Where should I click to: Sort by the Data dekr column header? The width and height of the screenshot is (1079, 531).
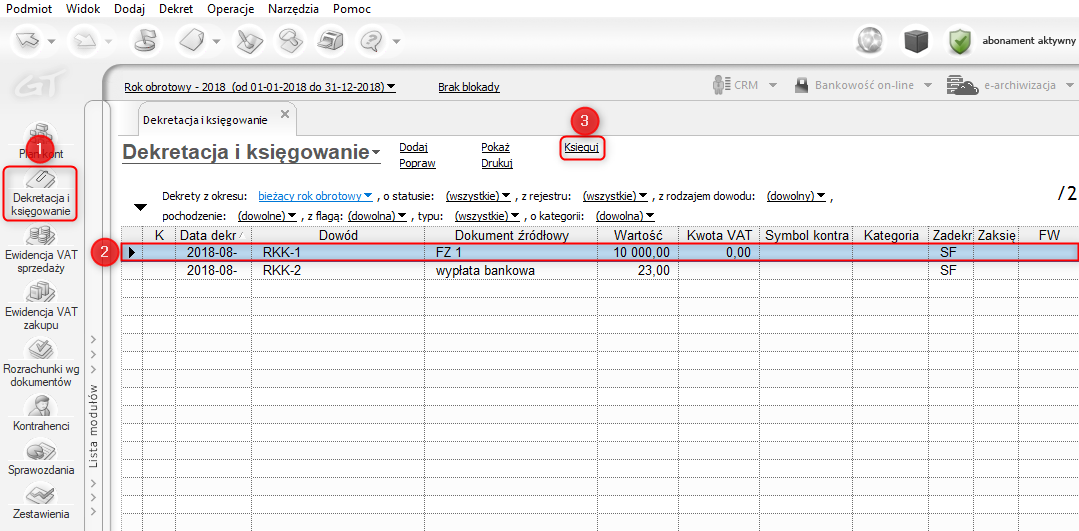click(213, 235)
